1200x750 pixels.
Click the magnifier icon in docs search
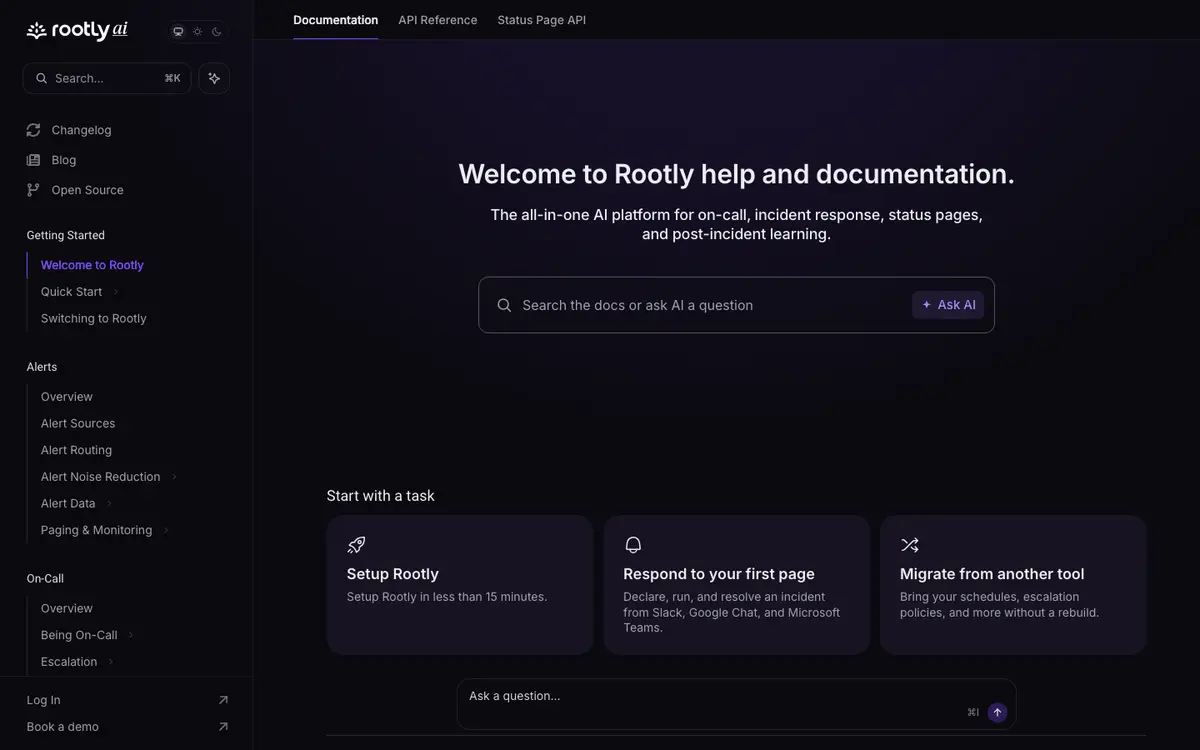tap(504, 305)
